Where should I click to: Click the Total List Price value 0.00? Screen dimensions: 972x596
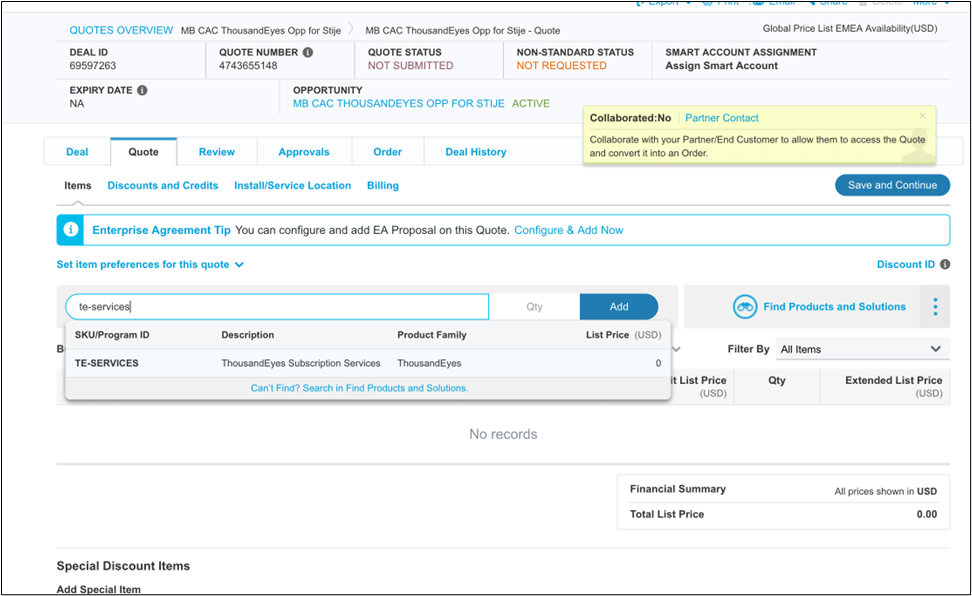pos(927,514)
